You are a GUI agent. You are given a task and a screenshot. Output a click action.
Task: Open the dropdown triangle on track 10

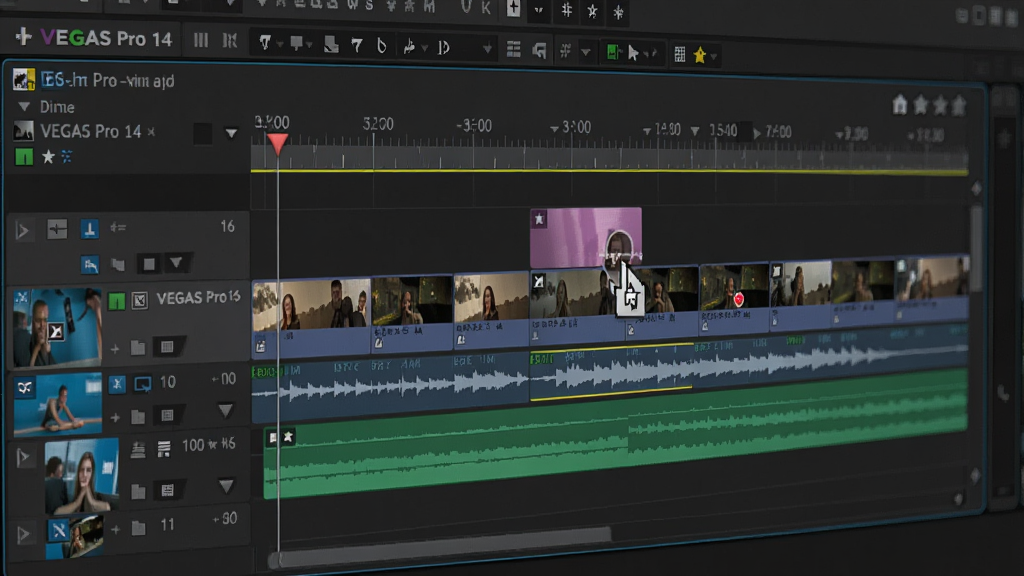[x=225, y=410]
